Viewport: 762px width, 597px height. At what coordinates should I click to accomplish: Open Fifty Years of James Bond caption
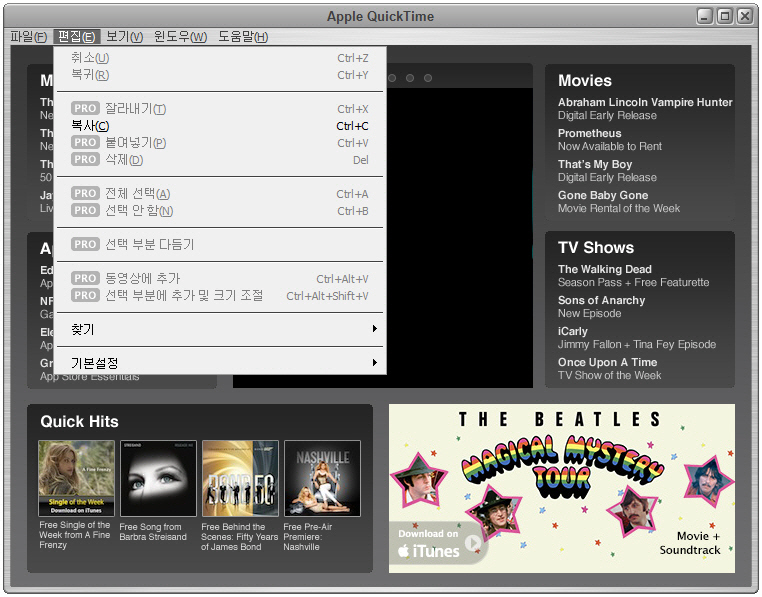tap(240, 537)
